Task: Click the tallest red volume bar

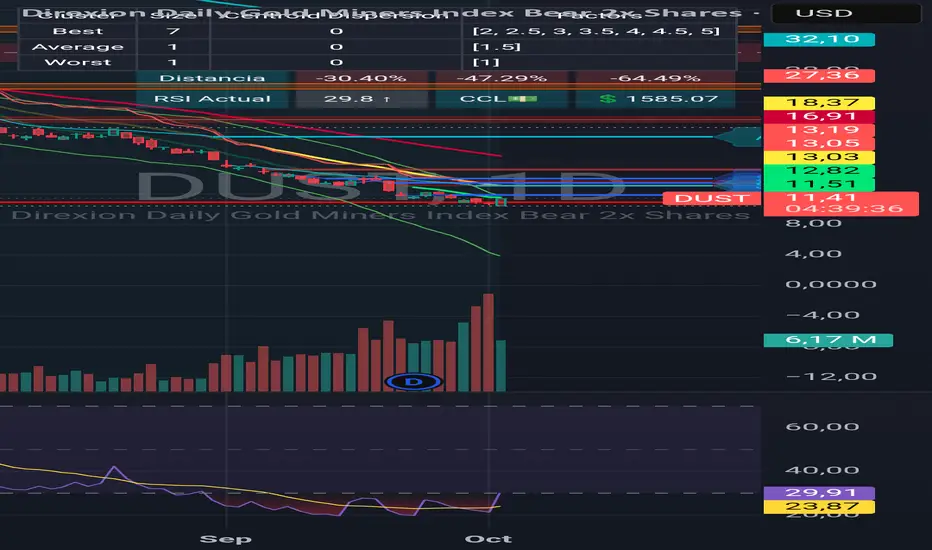Action: [488, 342]
